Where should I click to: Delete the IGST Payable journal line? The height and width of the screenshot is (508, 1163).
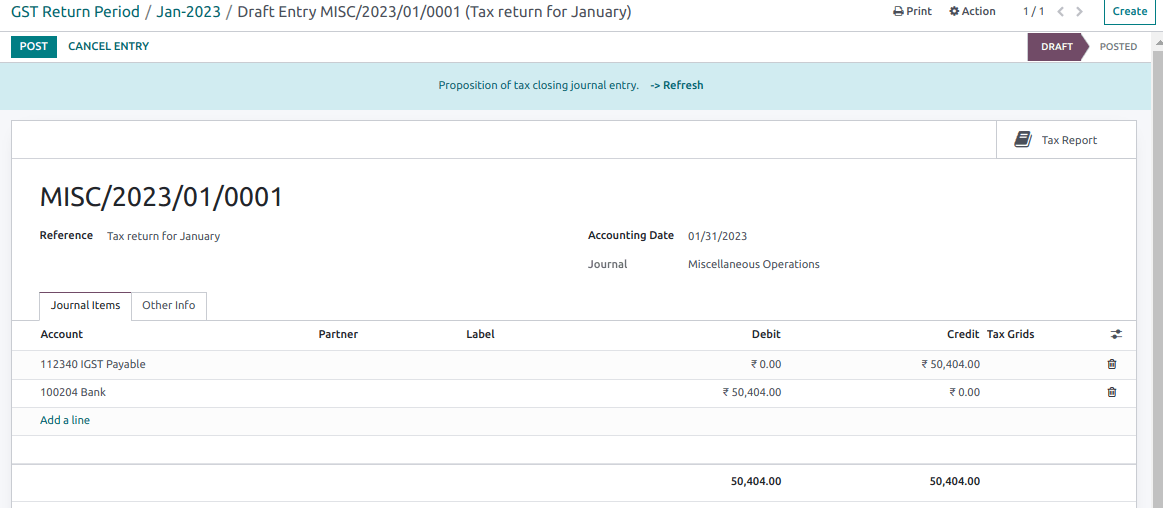click(x=1111, y=364)
